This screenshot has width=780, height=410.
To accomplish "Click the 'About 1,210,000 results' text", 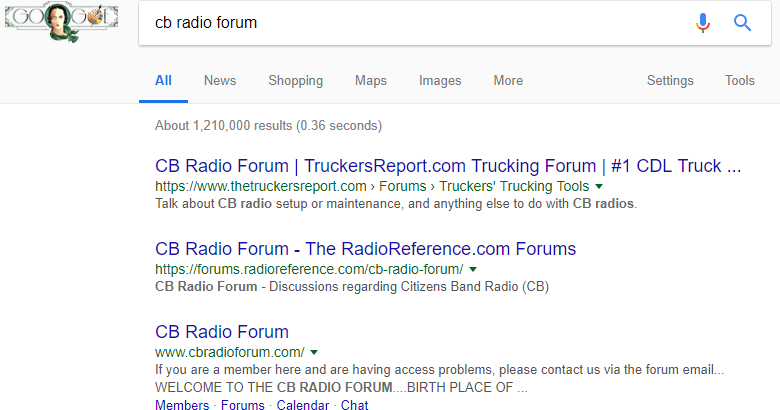I will click(269, 125).
